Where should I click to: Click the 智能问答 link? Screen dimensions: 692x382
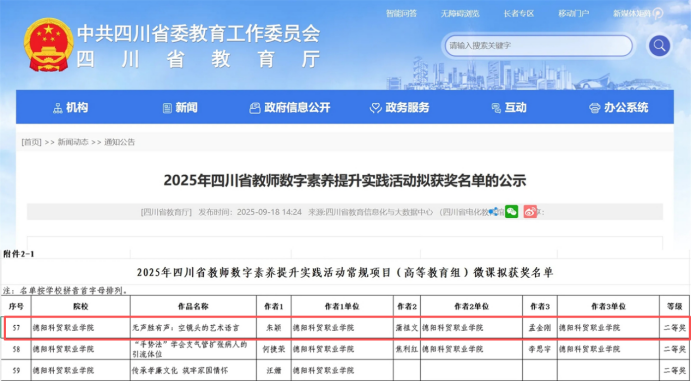[401, 14]
